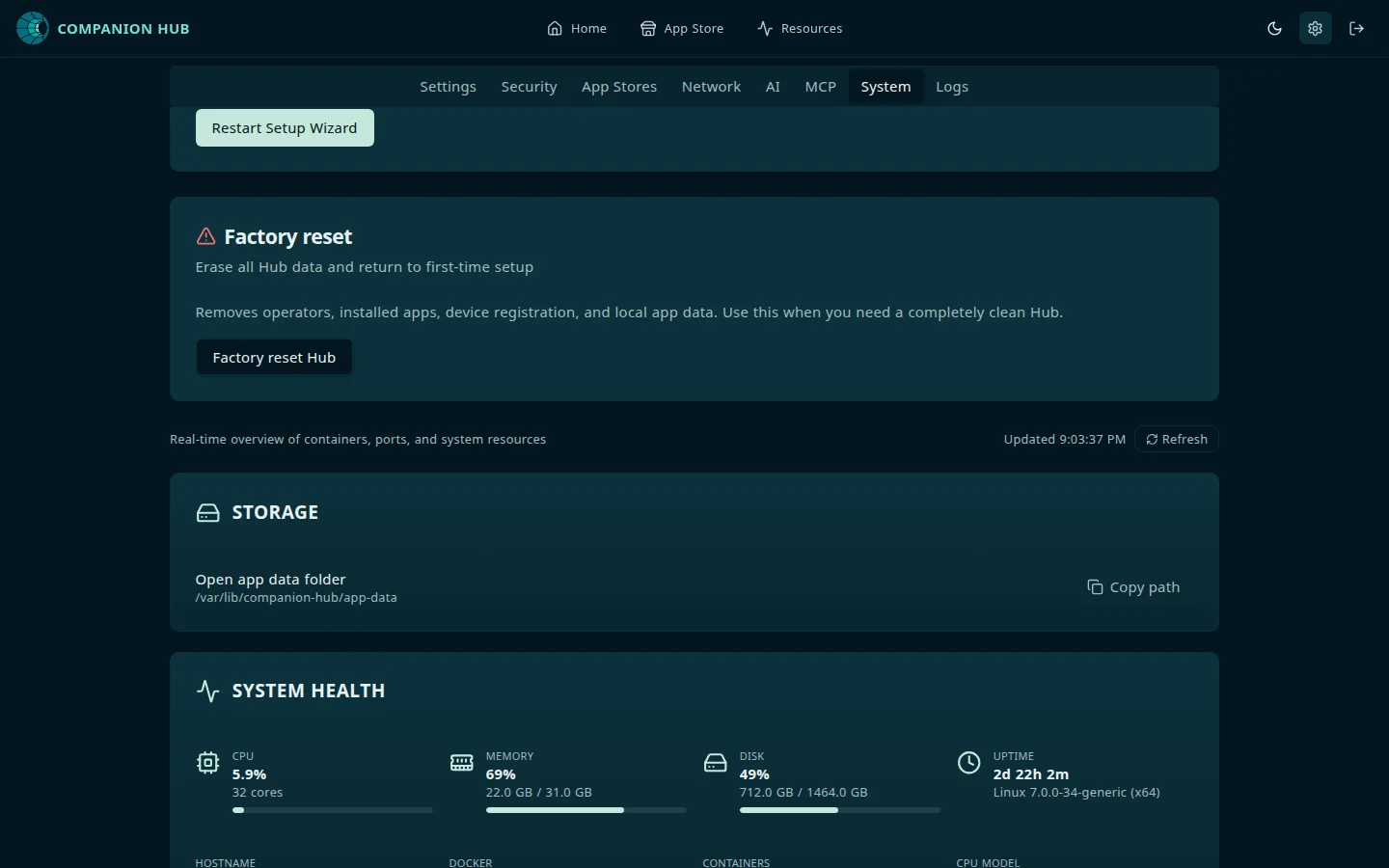Open App Store in top navigation
The width and height of the screenshot is (1389, 868).
(x=682, y=28)
